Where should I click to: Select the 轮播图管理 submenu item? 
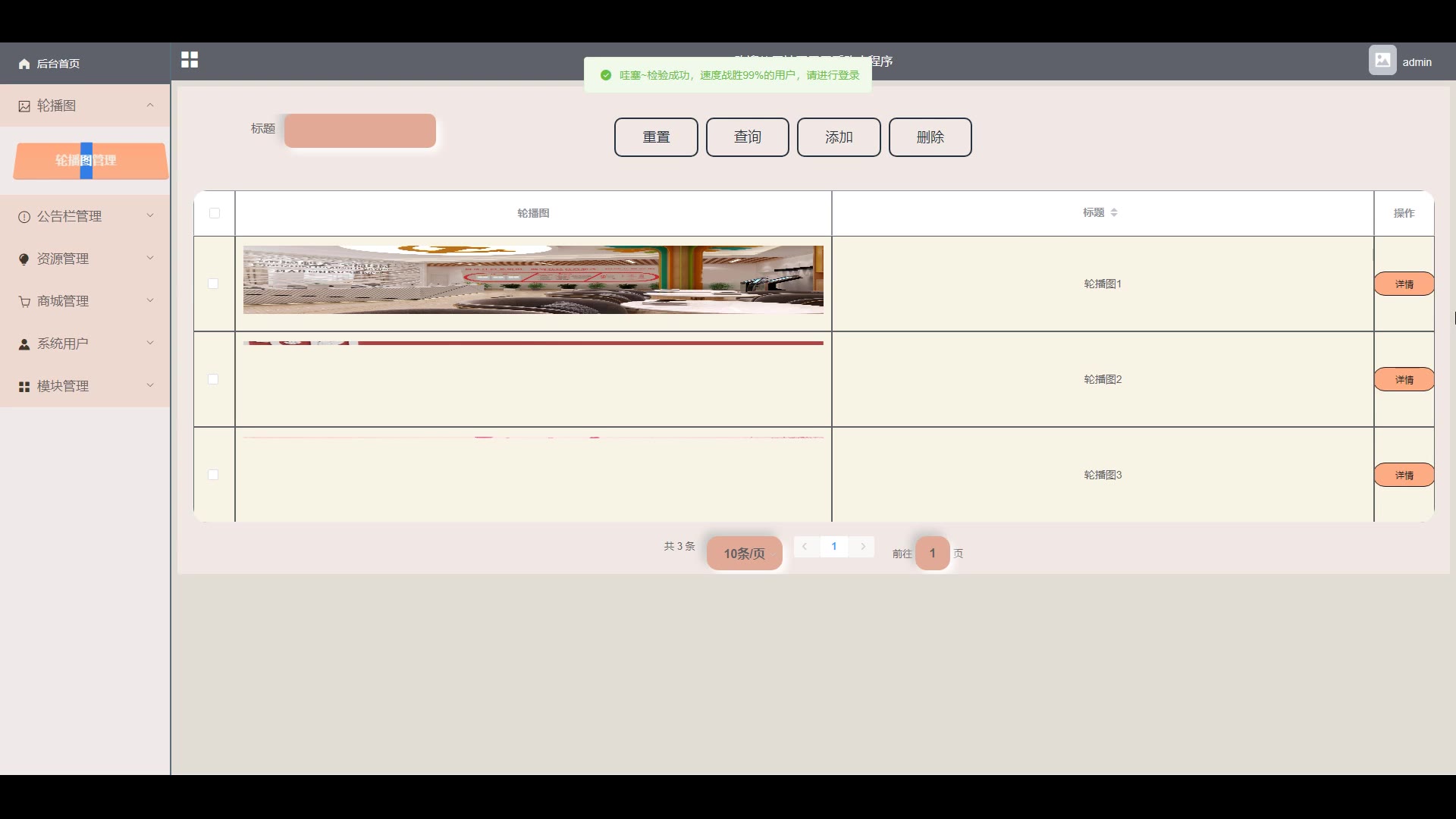coord(91,161)
